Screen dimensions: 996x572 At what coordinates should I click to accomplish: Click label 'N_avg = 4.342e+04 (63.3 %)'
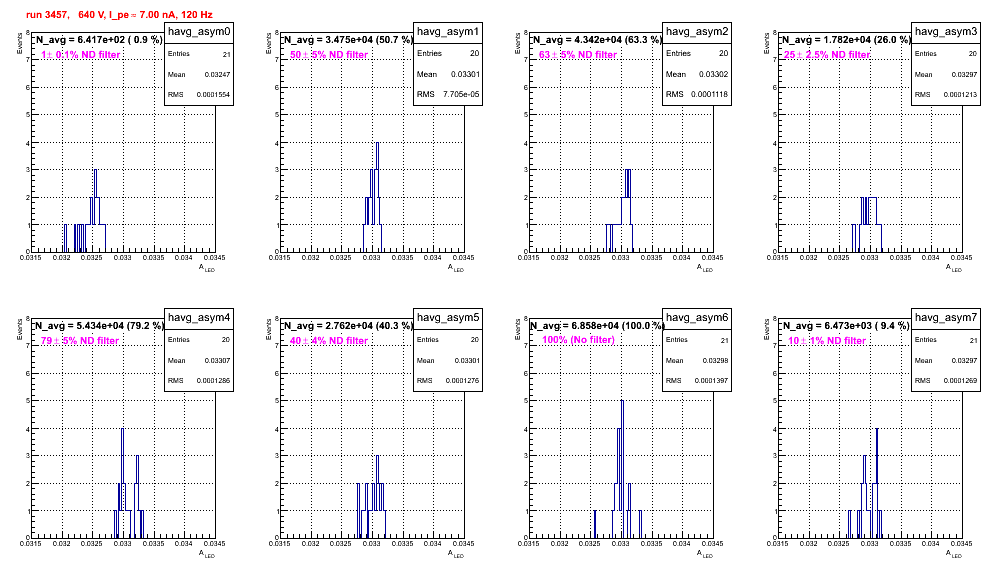[x=596, y=40]
